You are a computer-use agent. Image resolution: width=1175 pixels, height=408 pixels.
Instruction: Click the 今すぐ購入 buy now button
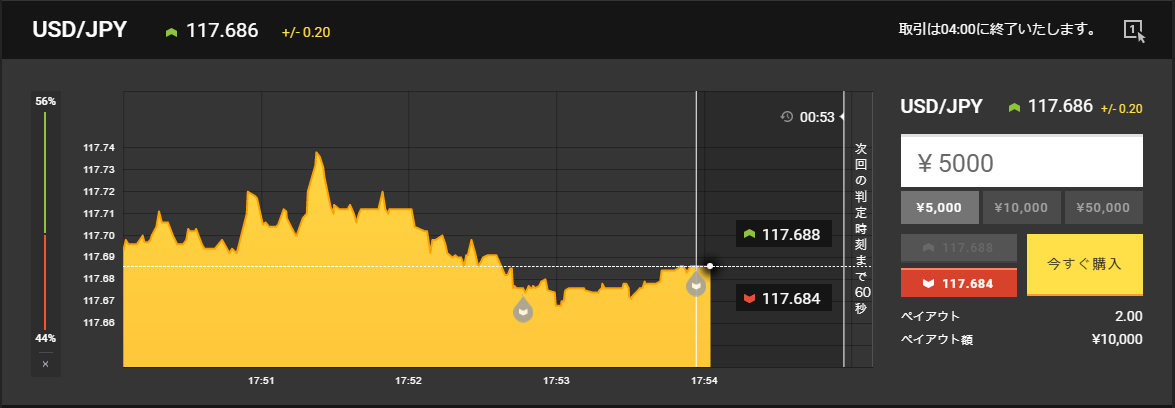click(1084, 265)
